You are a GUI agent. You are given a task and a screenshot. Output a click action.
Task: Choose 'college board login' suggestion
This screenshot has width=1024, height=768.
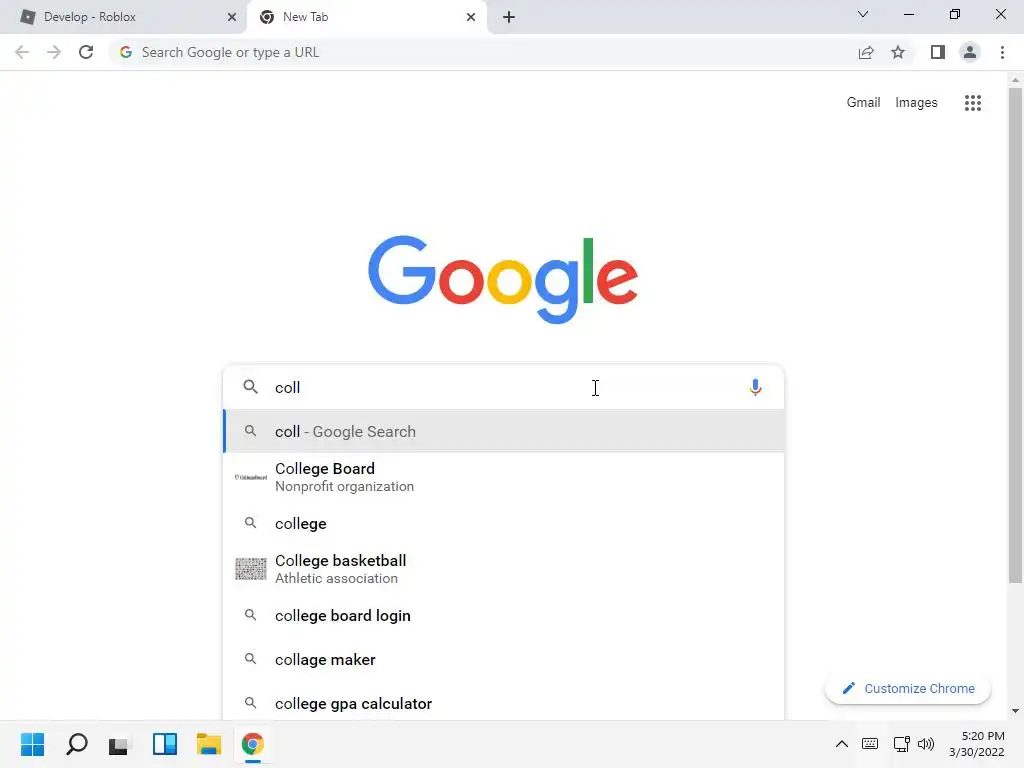(x=503, y=616)
